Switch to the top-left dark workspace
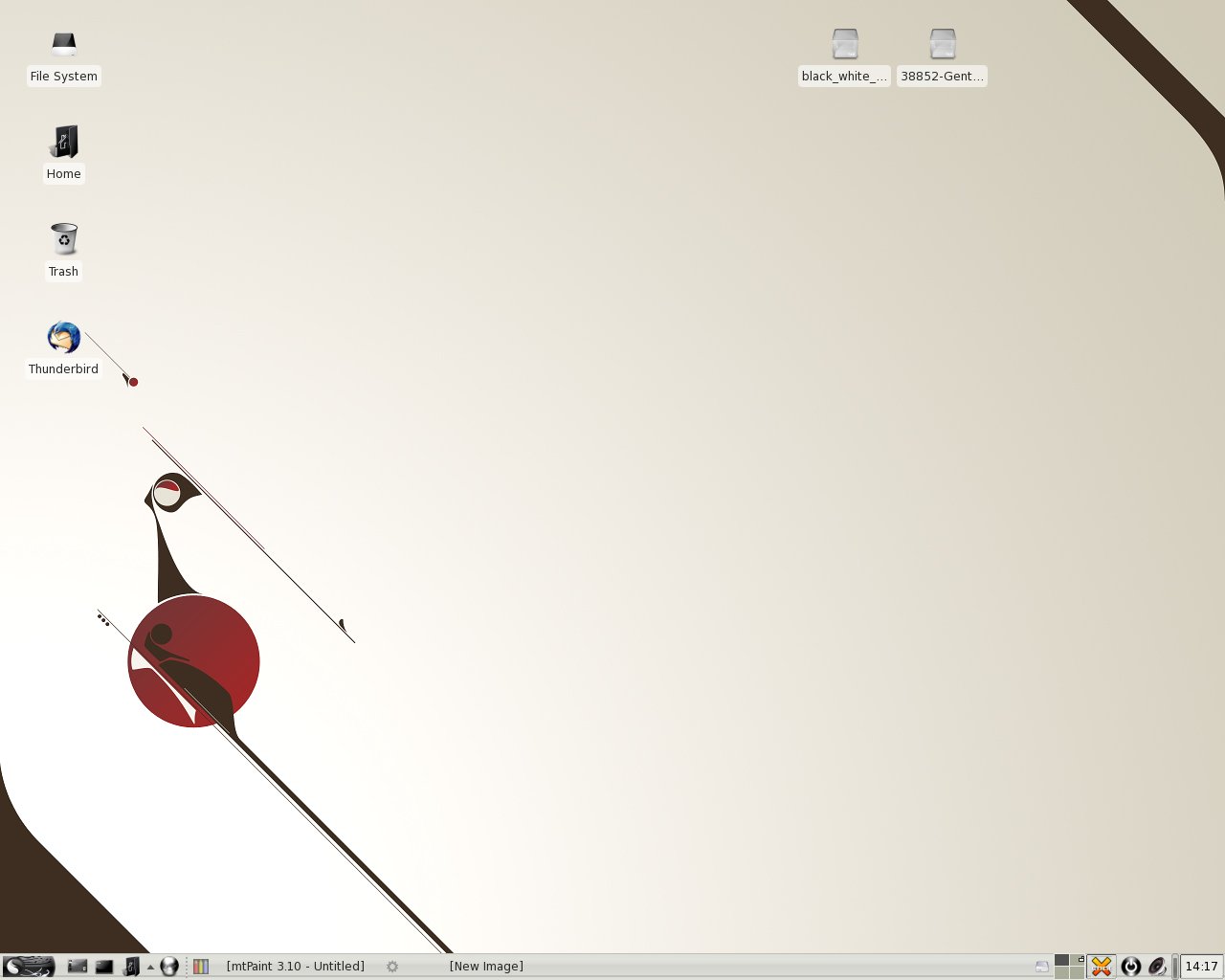The width and height of the screenshot is (1225, 980). pyautogui.click(x=1061, y=960)
